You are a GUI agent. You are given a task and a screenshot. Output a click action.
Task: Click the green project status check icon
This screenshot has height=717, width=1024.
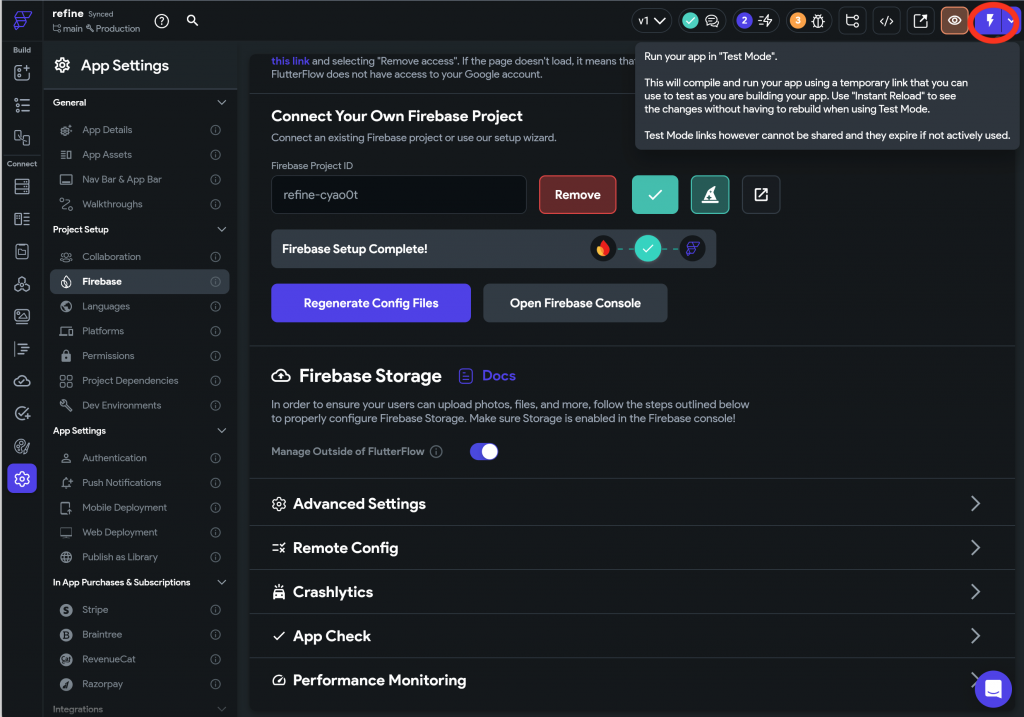click(x=690, y=21)
